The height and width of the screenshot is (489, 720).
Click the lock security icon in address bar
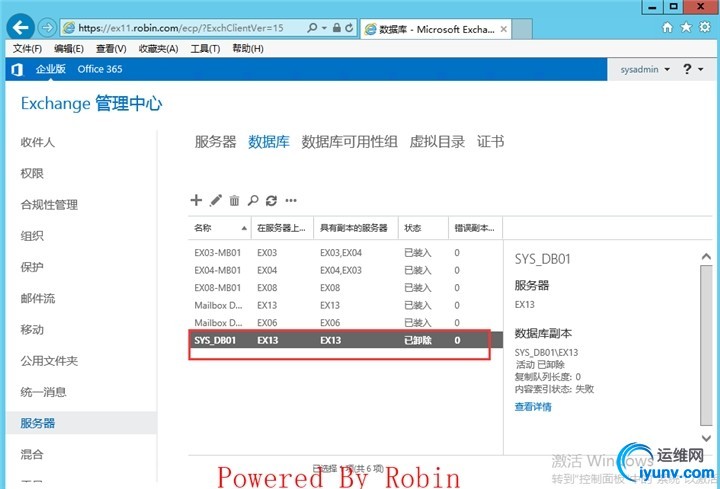tap(337, 28)
